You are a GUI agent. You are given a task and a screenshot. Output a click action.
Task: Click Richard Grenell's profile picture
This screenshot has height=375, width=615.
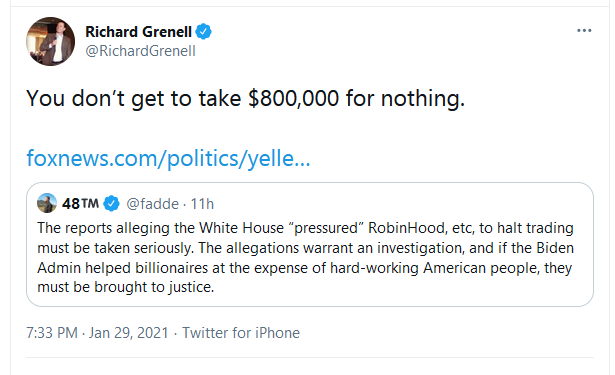pos(51,41)
